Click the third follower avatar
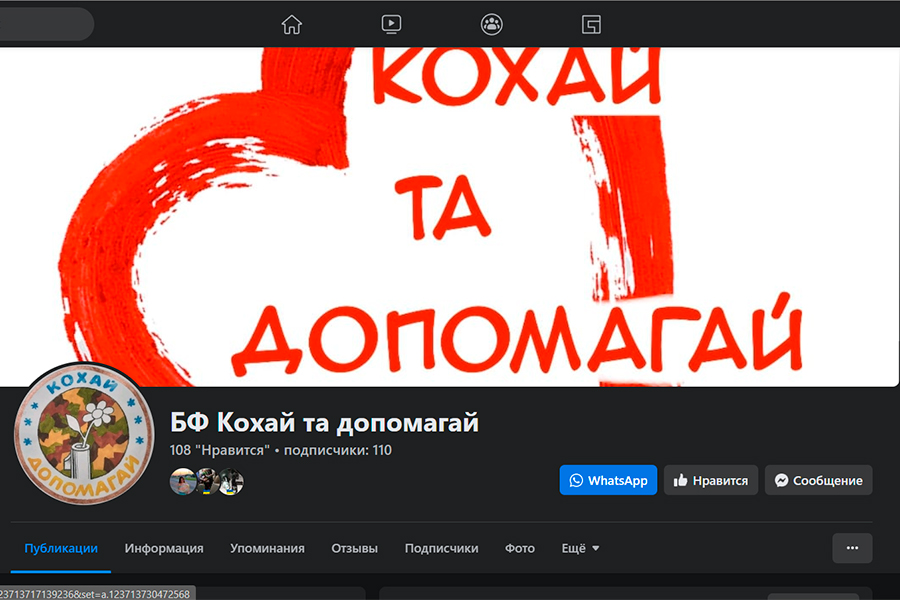This screenshot has height=600, width=900. pos(231,481)
